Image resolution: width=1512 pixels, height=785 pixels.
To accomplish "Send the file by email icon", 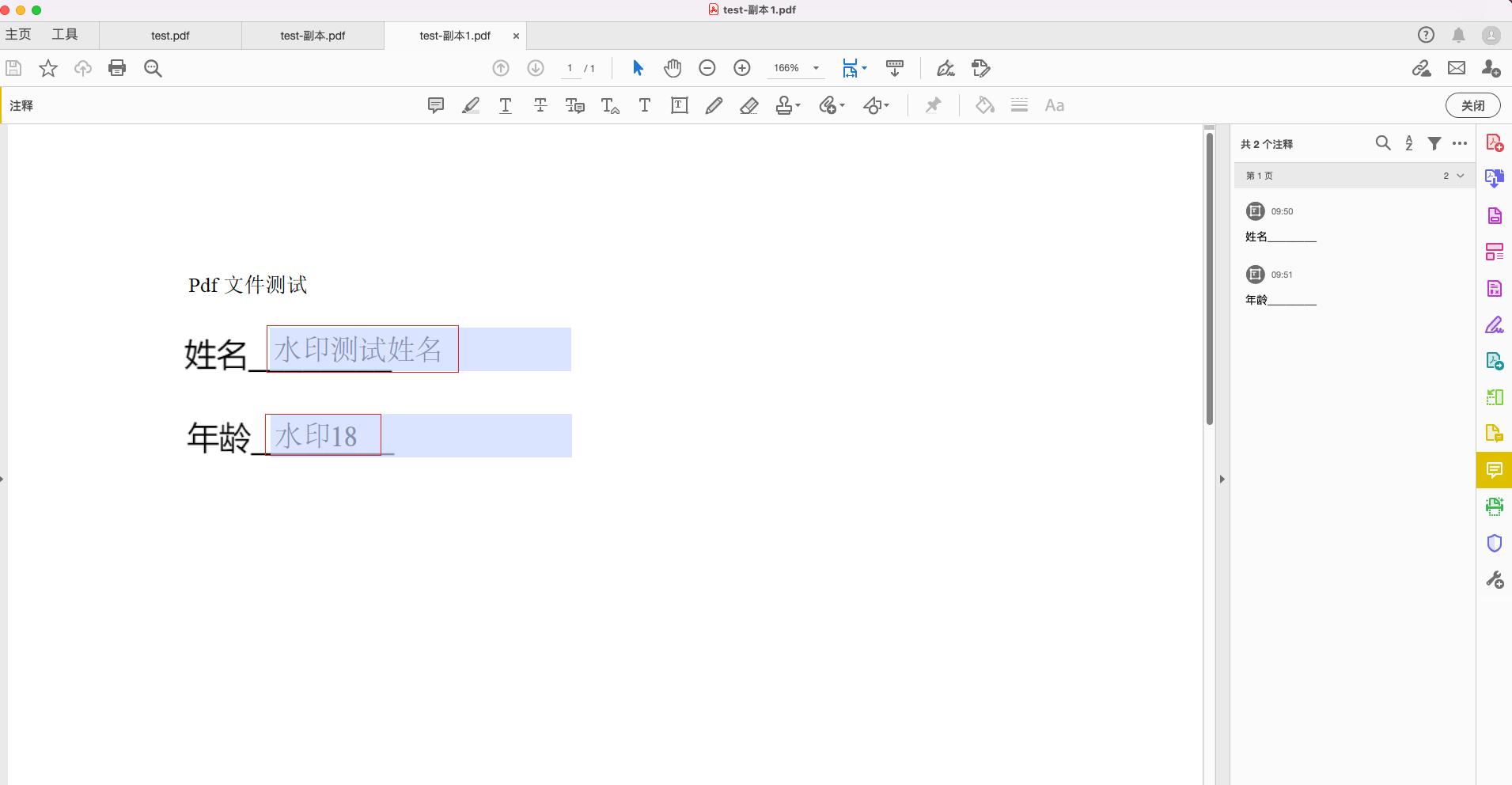I will tap(1457, 68).
